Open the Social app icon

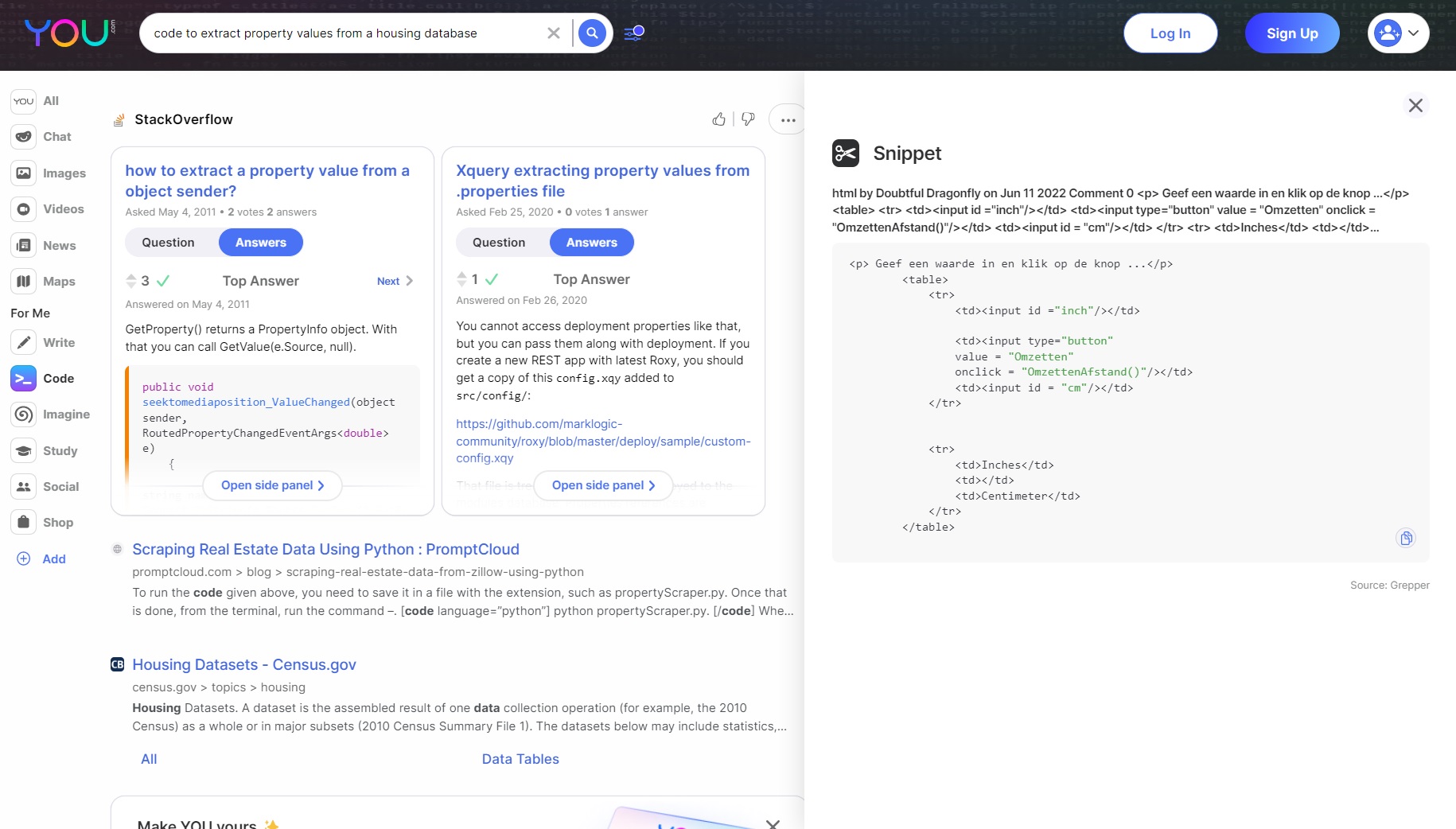tap(24, 487)
